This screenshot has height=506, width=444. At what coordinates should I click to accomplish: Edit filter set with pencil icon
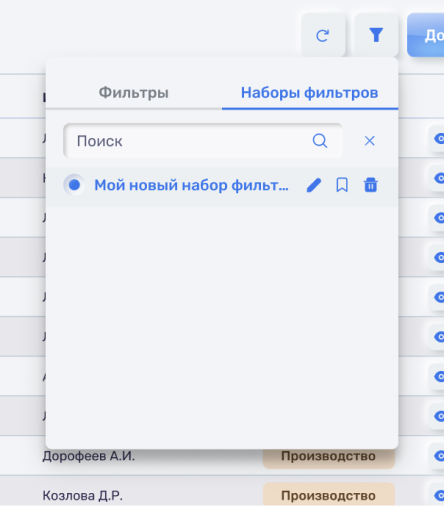click(x=314, y=185)
